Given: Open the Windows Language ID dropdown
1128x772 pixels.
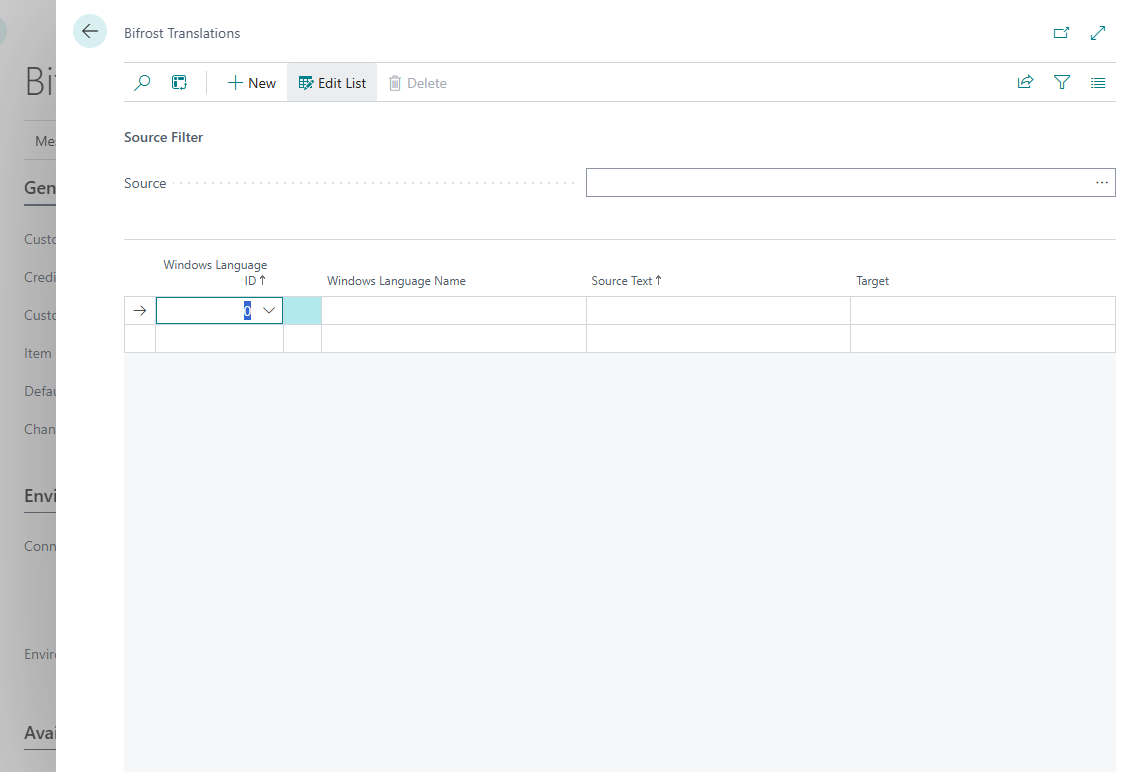Looking at the screenshot, I should click(x=269, y=310).
